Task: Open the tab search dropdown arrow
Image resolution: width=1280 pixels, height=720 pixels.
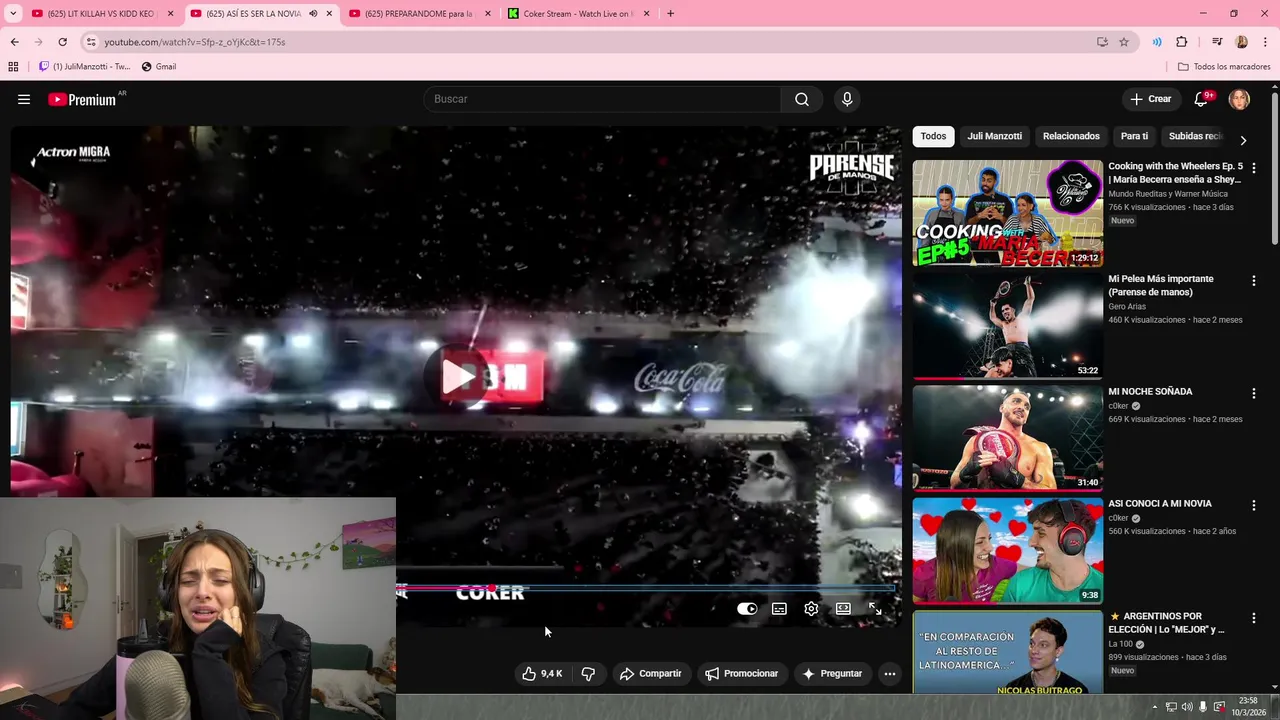Action: click(x=12, y=14)
